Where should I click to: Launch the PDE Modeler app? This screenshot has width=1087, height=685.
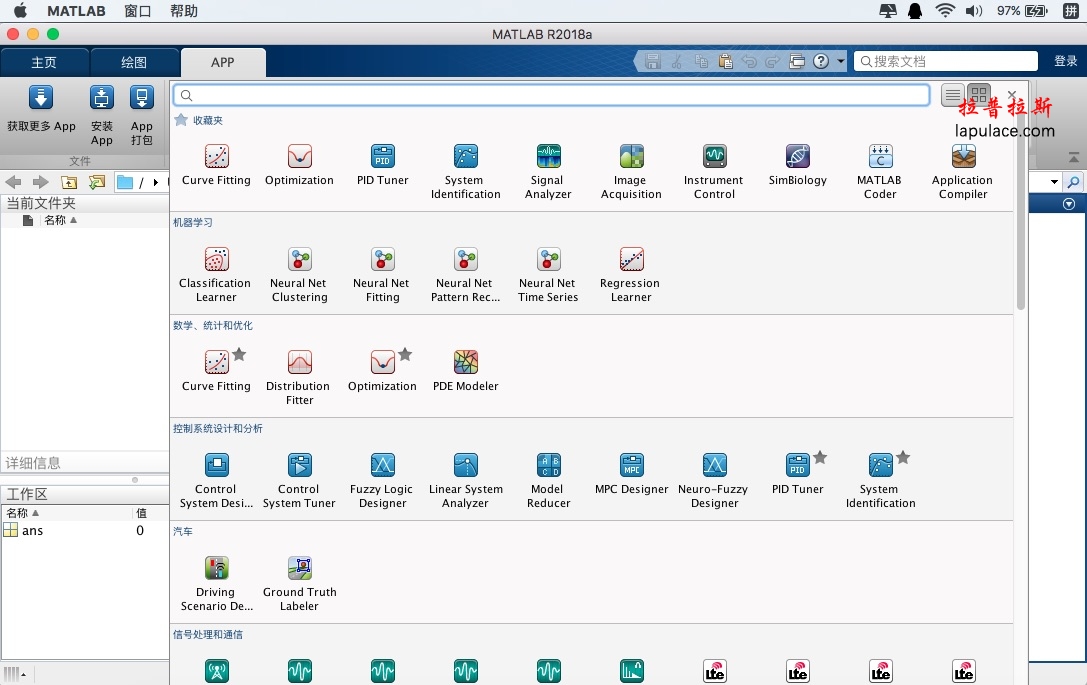point(465,371)
